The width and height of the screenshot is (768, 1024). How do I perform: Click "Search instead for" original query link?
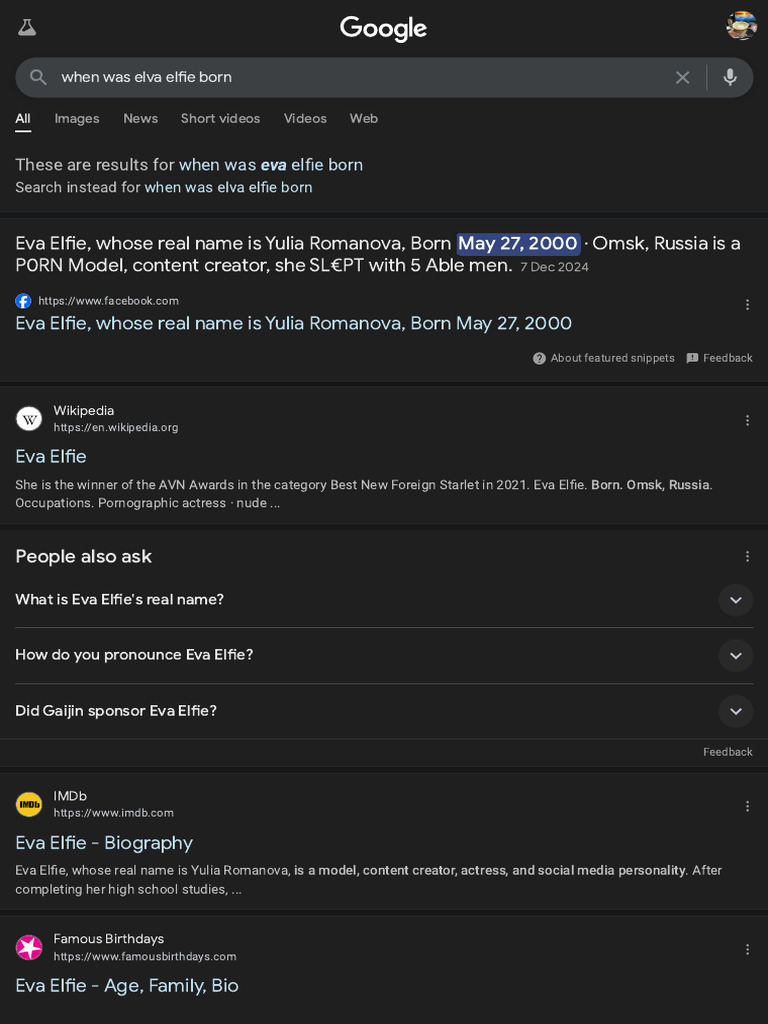[228, 187]
